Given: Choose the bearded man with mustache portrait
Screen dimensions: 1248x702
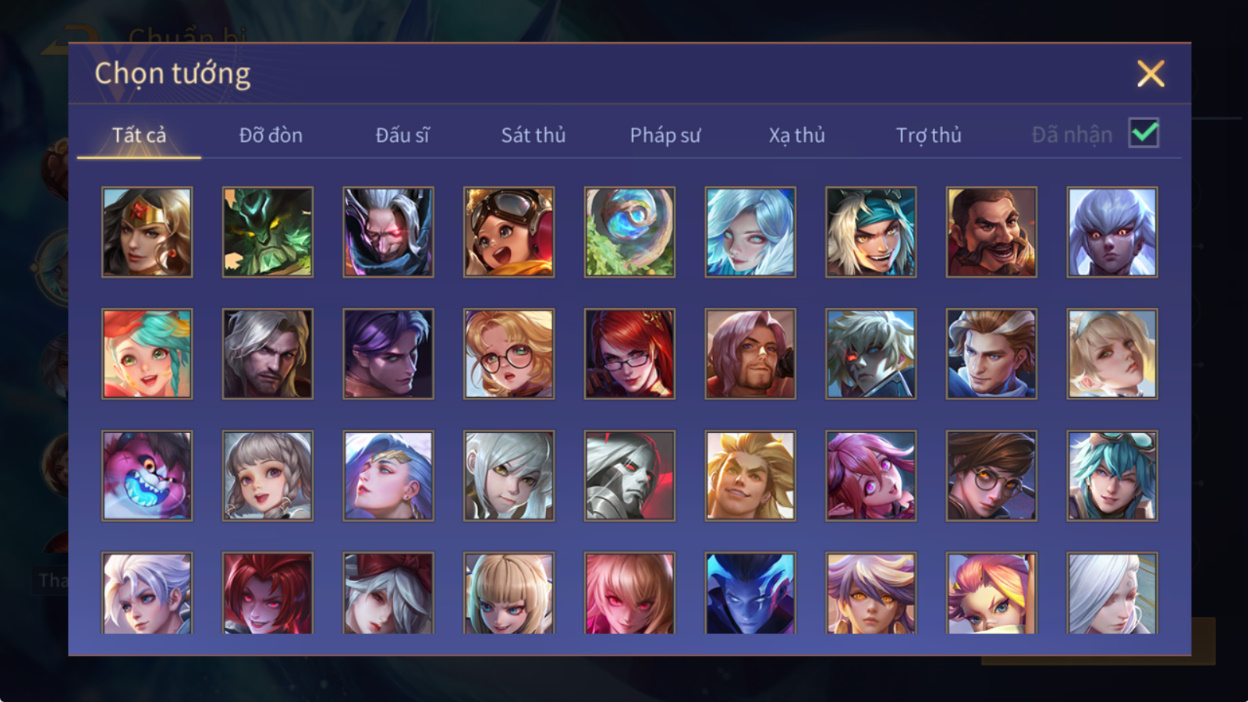Looking at the screenshot, I should (992, 232).
